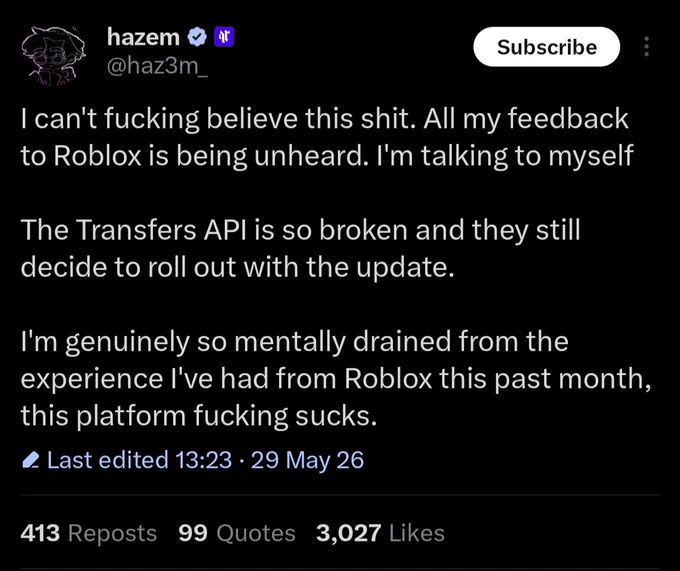This screenshot has width=680, height=571.
Task: Click the 29 May 26 date
Action: [x=307, y=460]
